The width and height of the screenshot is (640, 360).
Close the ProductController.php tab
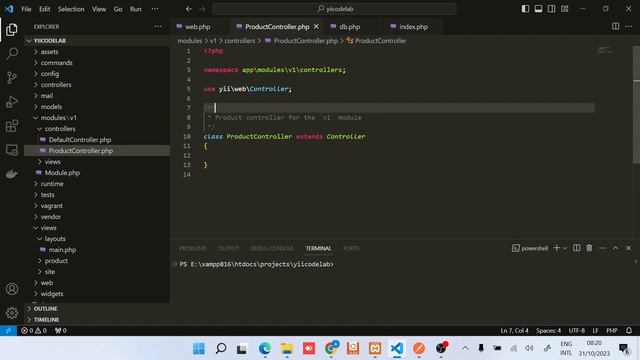[316, 27]
